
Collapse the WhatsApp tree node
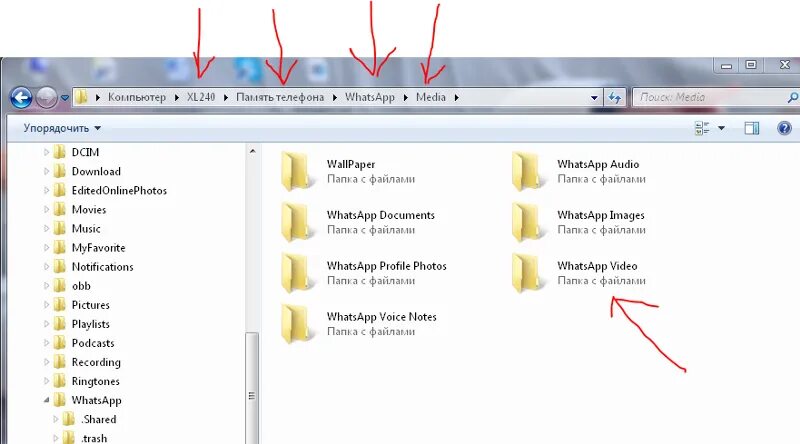pyautogui.click(x=46, y=400)
